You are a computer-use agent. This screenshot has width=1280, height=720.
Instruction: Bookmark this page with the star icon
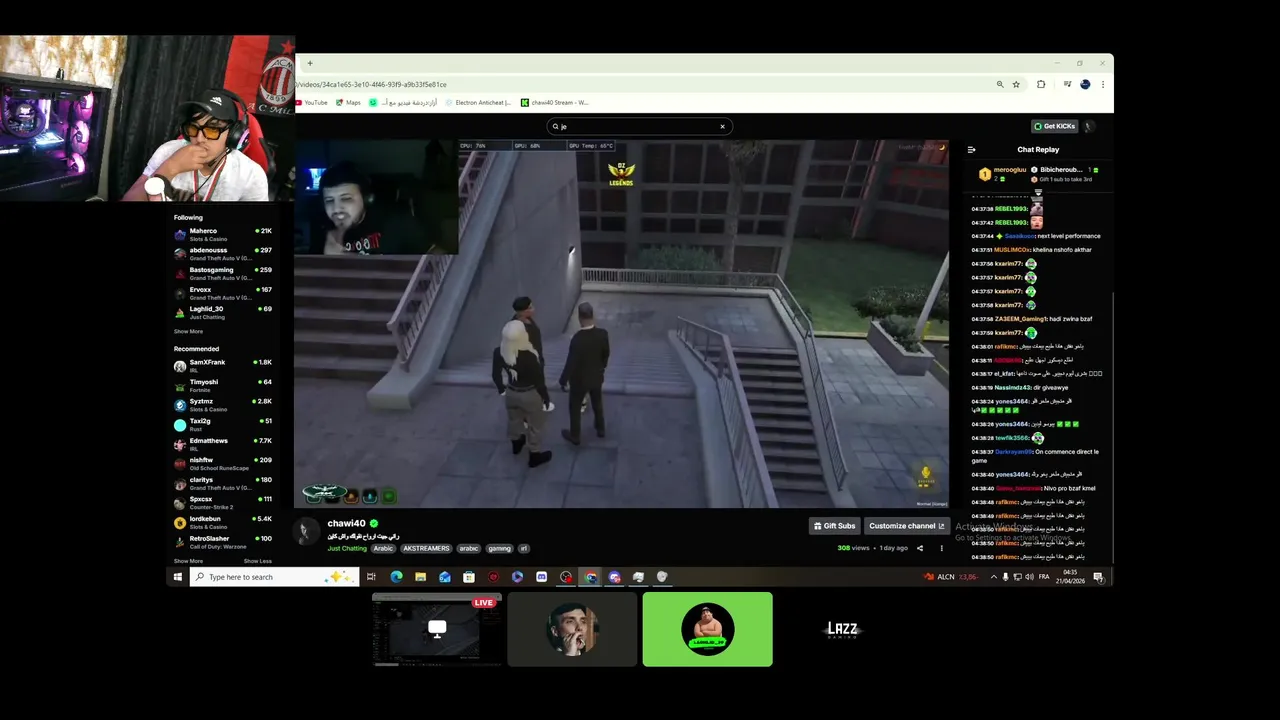coord(1016,85)
